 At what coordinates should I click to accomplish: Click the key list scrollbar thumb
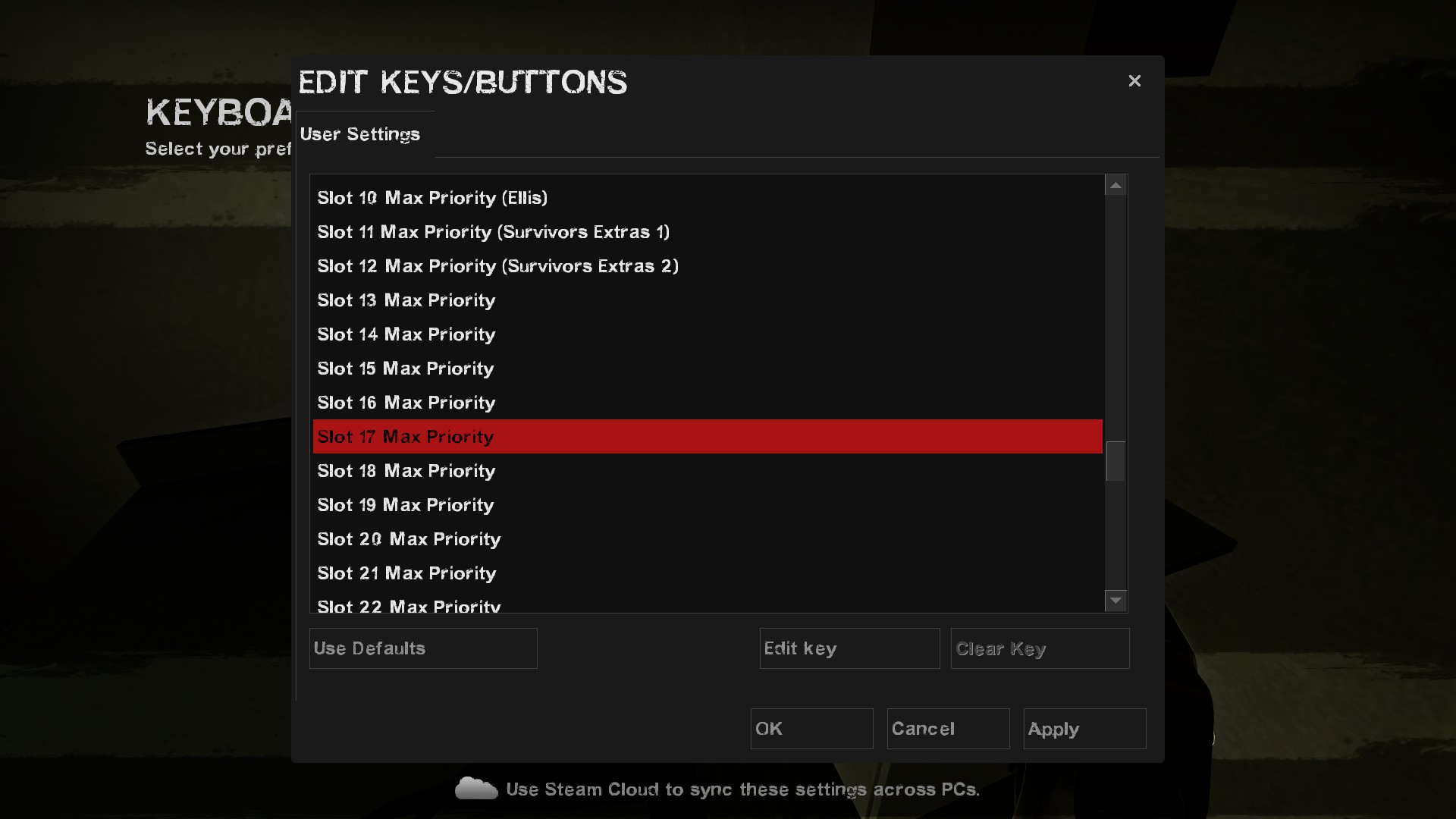(x=1116, y=461)
